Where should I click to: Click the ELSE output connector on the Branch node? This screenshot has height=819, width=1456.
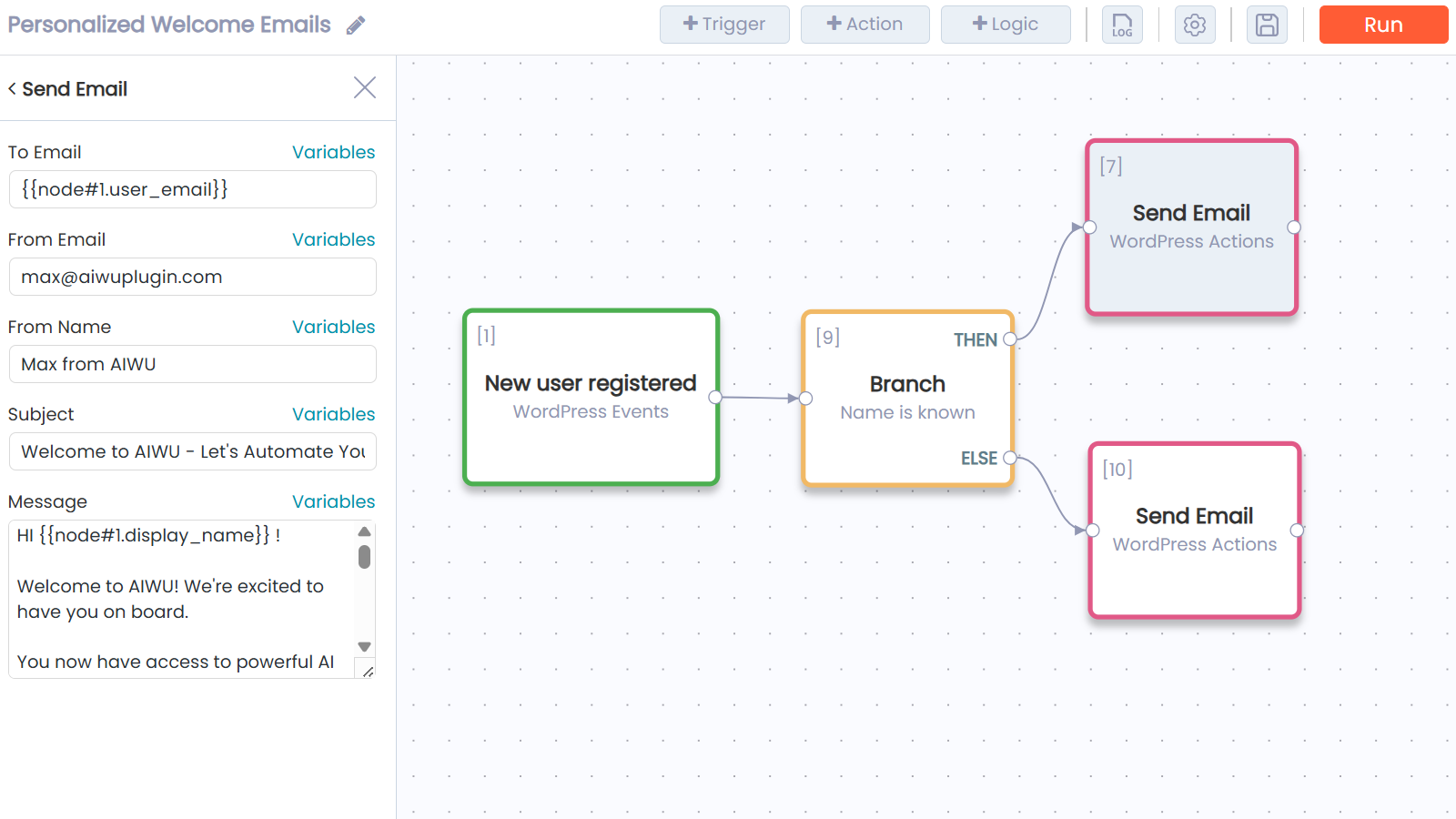click(1010, 459)
